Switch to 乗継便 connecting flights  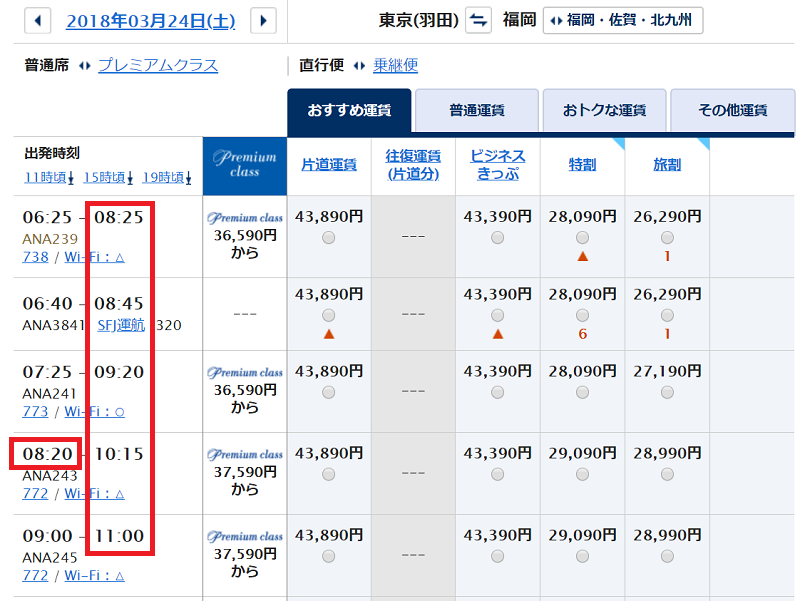coord(395,65)
